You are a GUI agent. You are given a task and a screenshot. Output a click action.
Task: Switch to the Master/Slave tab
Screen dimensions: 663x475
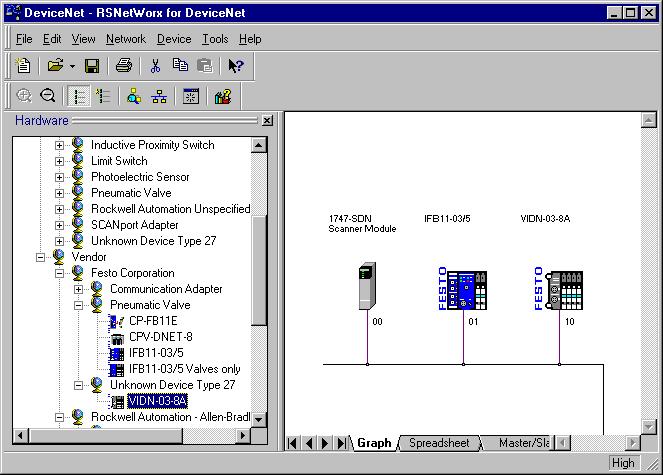click(x=519, y=443)
